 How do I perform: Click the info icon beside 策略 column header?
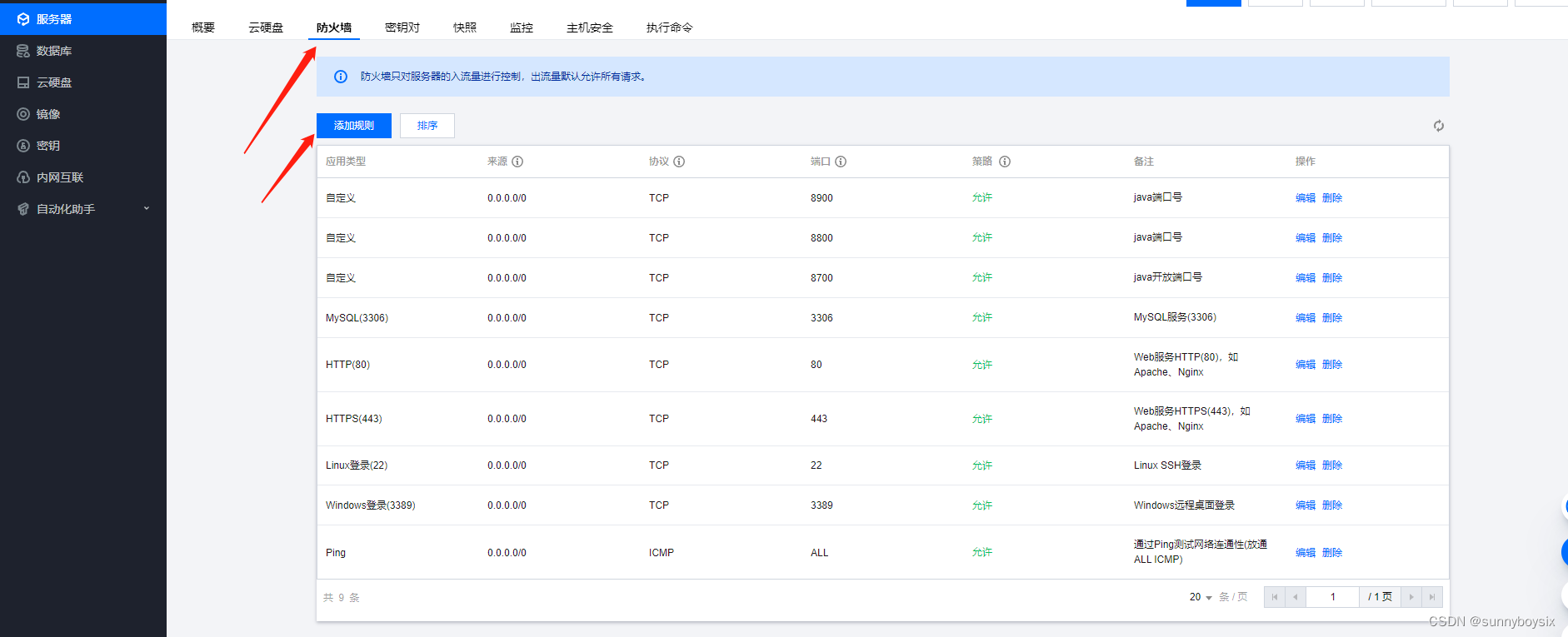pos(1005,162)
